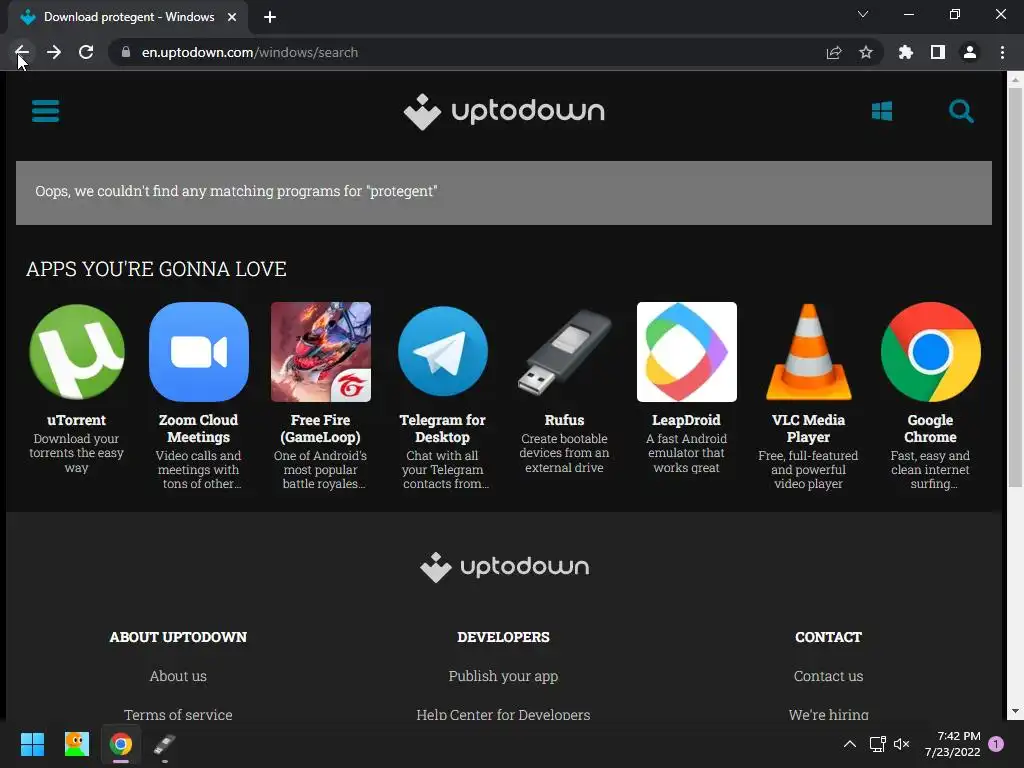Click the page vertical scrollbar thumb
This screenshot has width=1024, height=768.
(x=1015, y=287)
